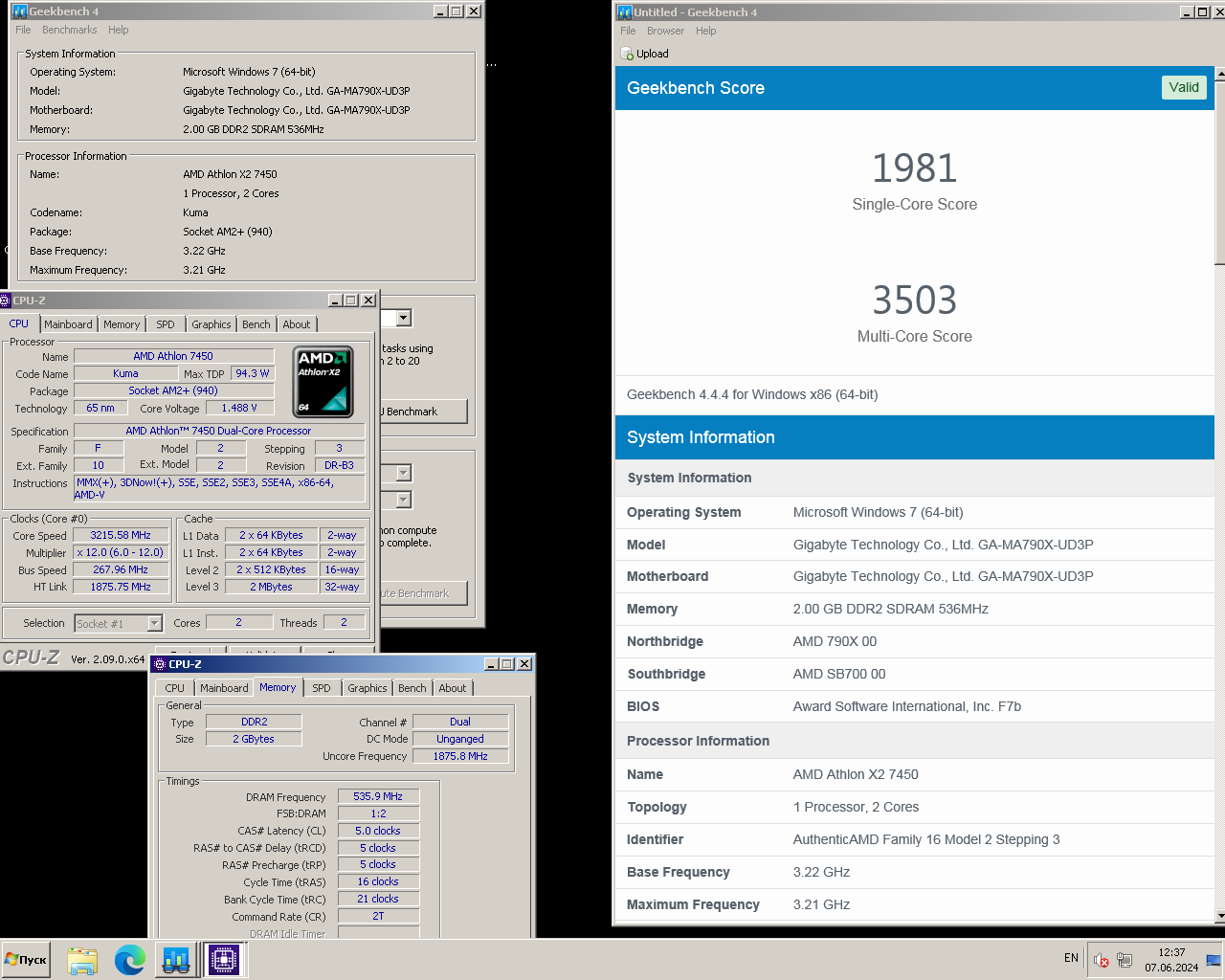Open Help menu in Geekbench 4 system window
Viewport: 1225px width, 980px height.
click(x=119, y=30)
